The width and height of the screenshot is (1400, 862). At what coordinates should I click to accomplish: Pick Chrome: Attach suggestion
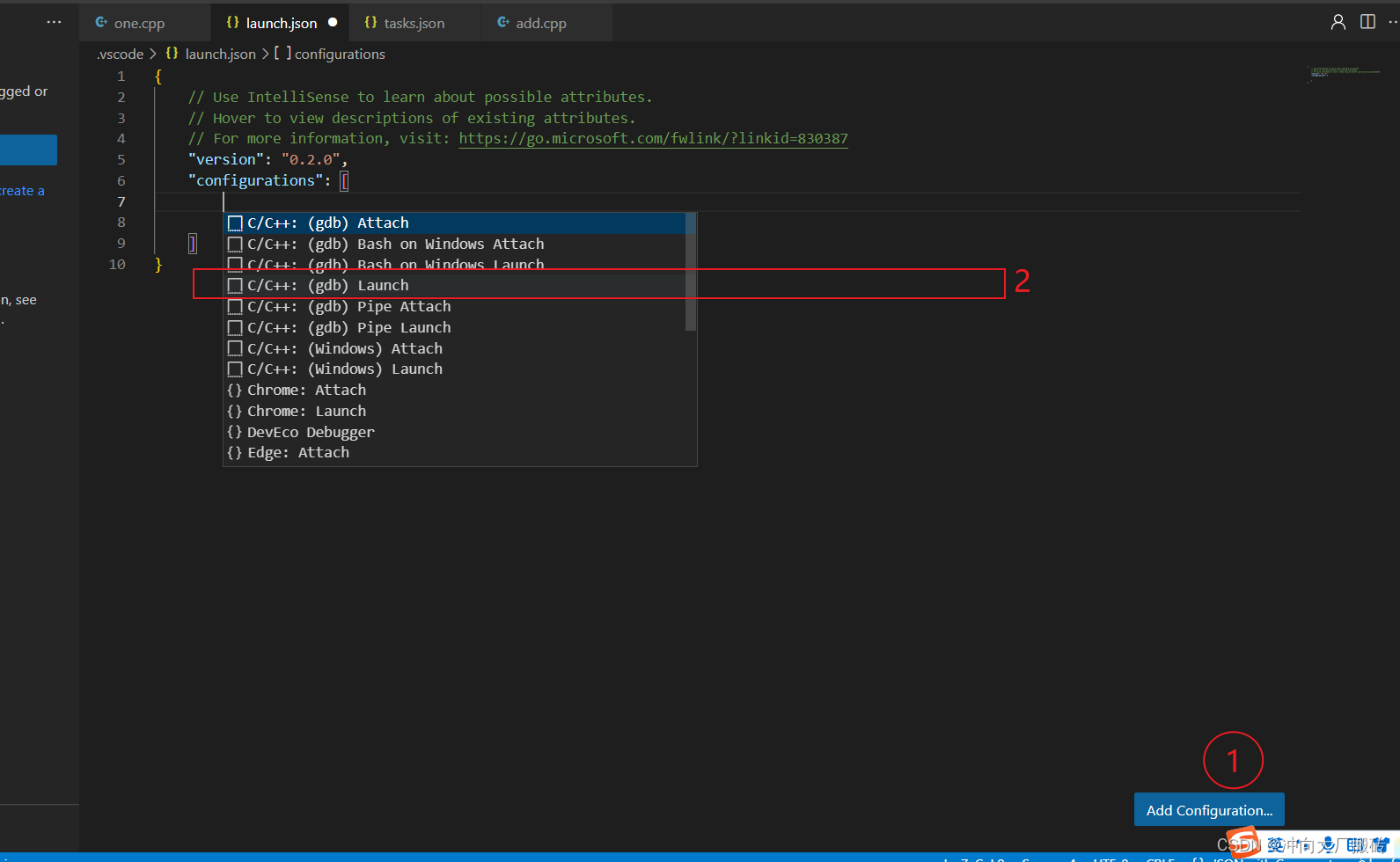coord(456,391)
